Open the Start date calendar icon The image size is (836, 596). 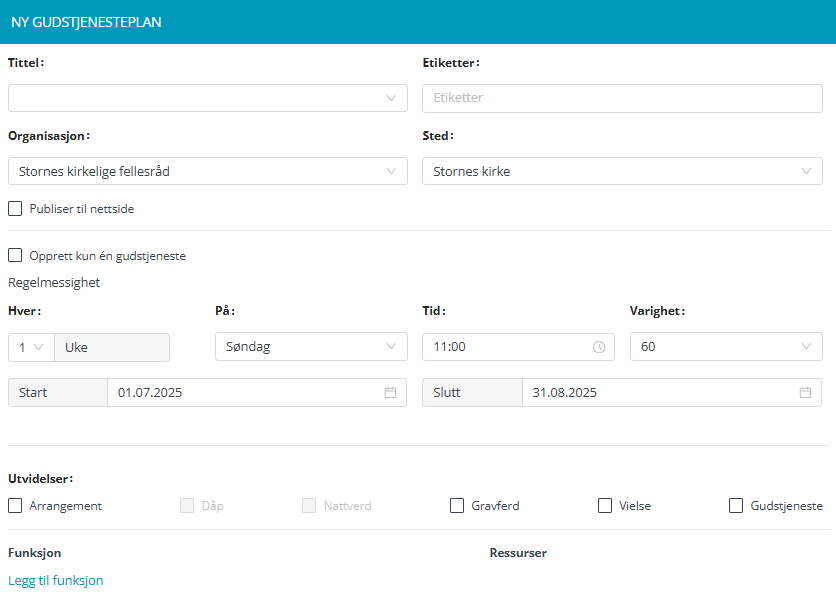tap(390, 393)
